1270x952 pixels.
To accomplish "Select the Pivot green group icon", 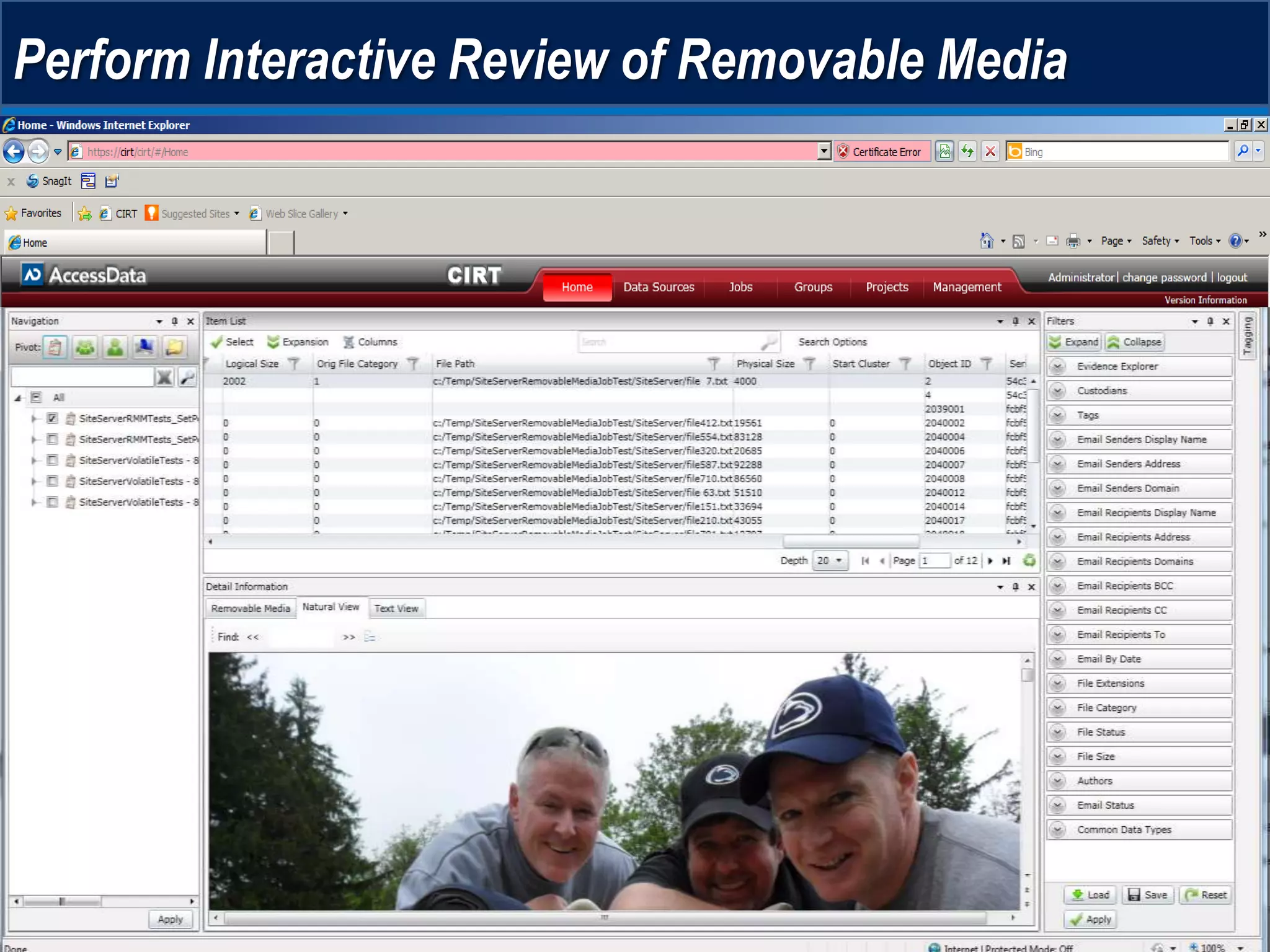I will pyautogui.click(x=85, y=347).
